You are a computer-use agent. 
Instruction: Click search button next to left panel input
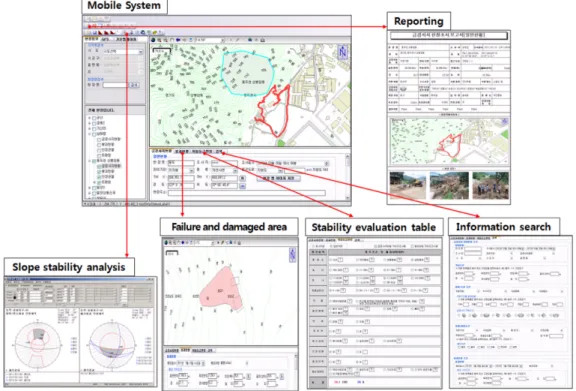tap(134, 85)
